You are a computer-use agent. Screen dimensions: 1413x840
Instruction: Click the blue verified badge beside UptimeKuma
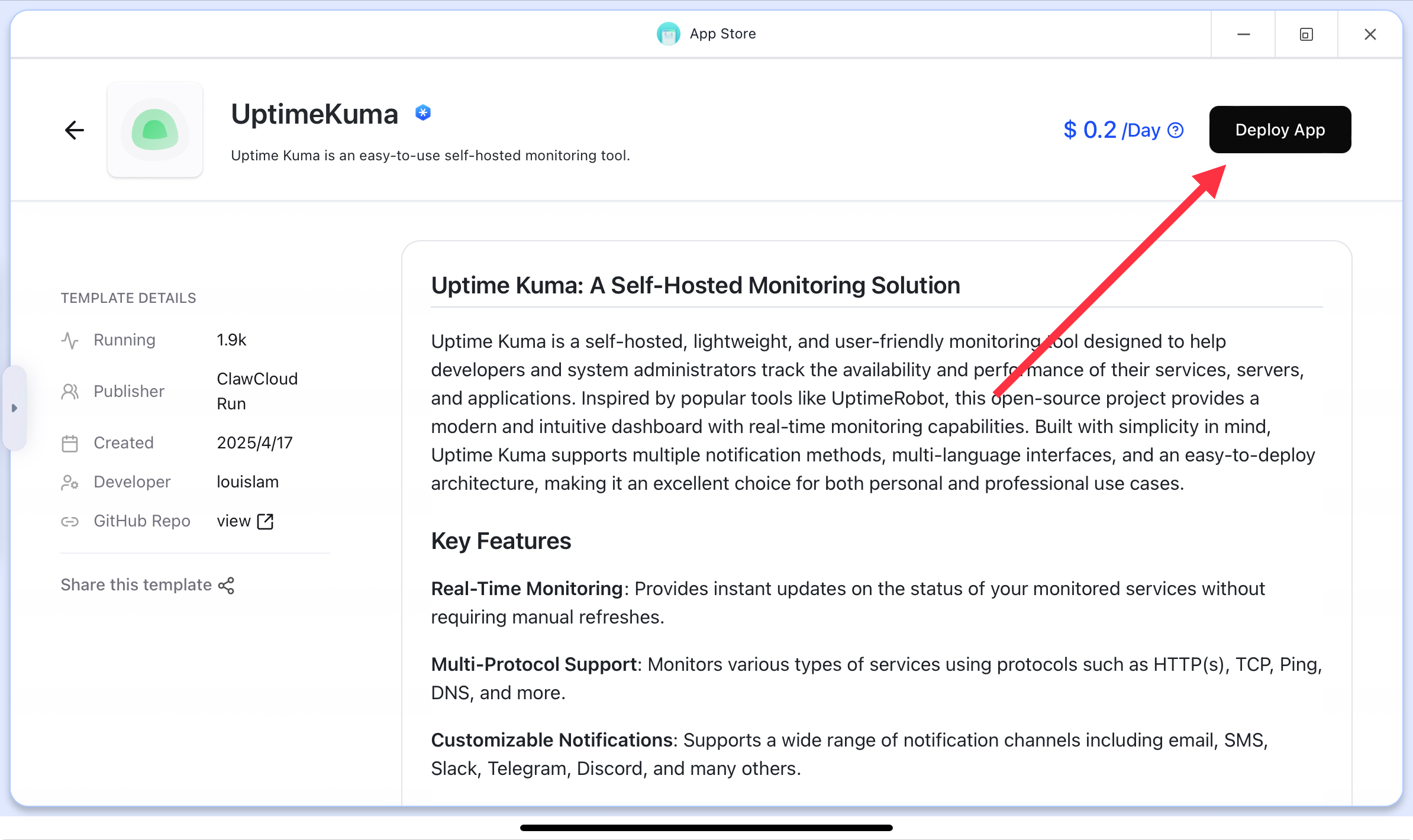pyautogui.click(x=423, y=112)
